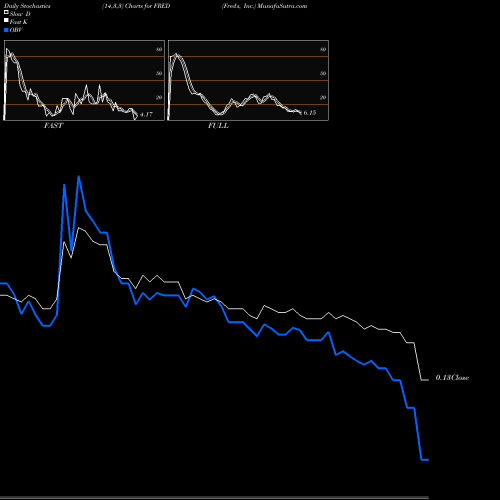The image size is (500, 500).
Task: Click the 'Slow D' legend text
Action: (20, 14)
